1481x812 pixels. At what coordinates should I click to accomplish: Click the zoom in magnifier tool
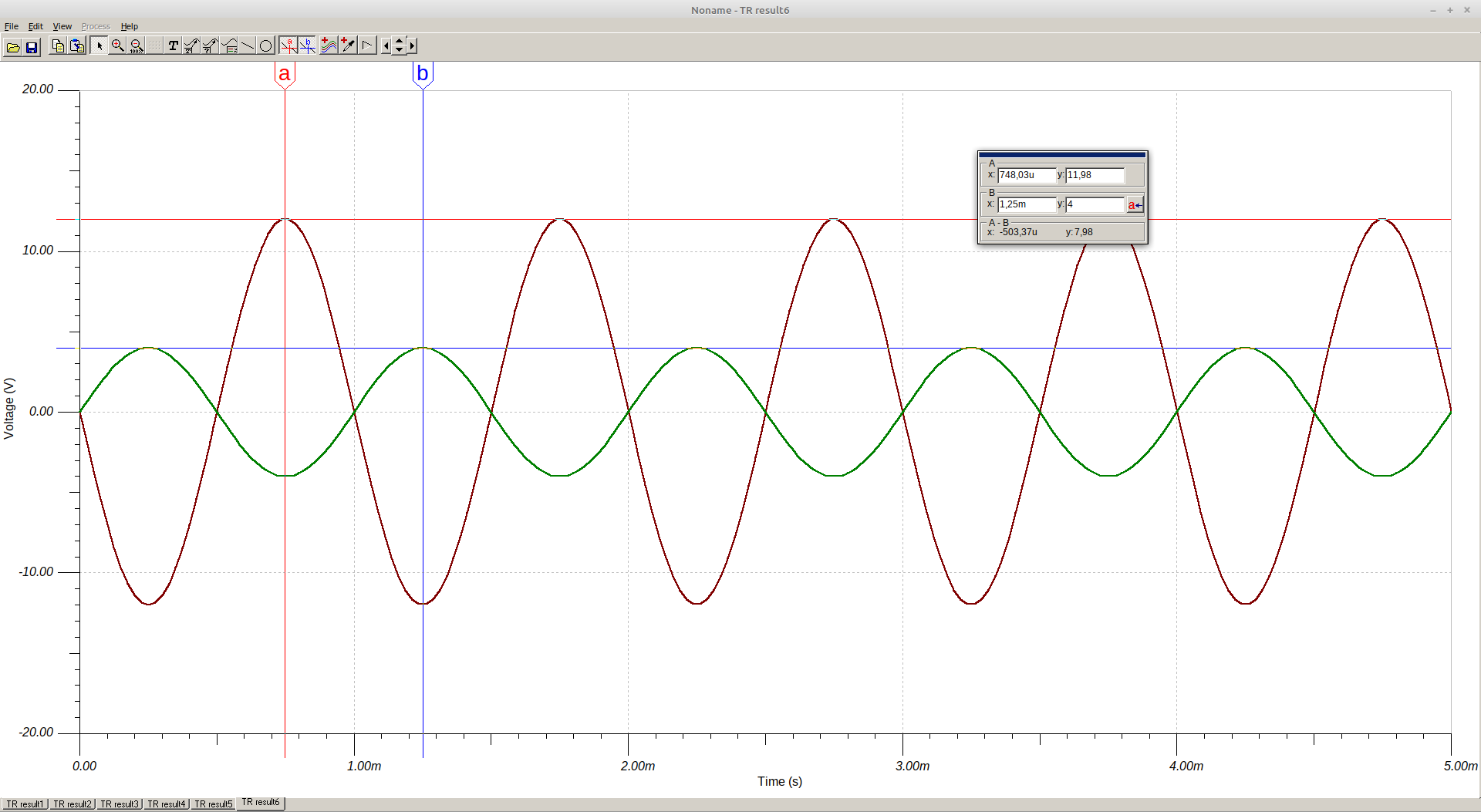(x=117, y=46)
